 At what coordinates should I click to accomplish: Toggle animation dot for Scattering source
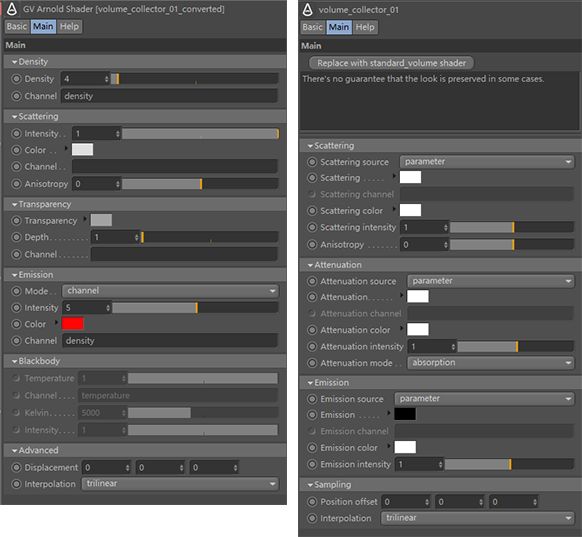coord(312,162)
